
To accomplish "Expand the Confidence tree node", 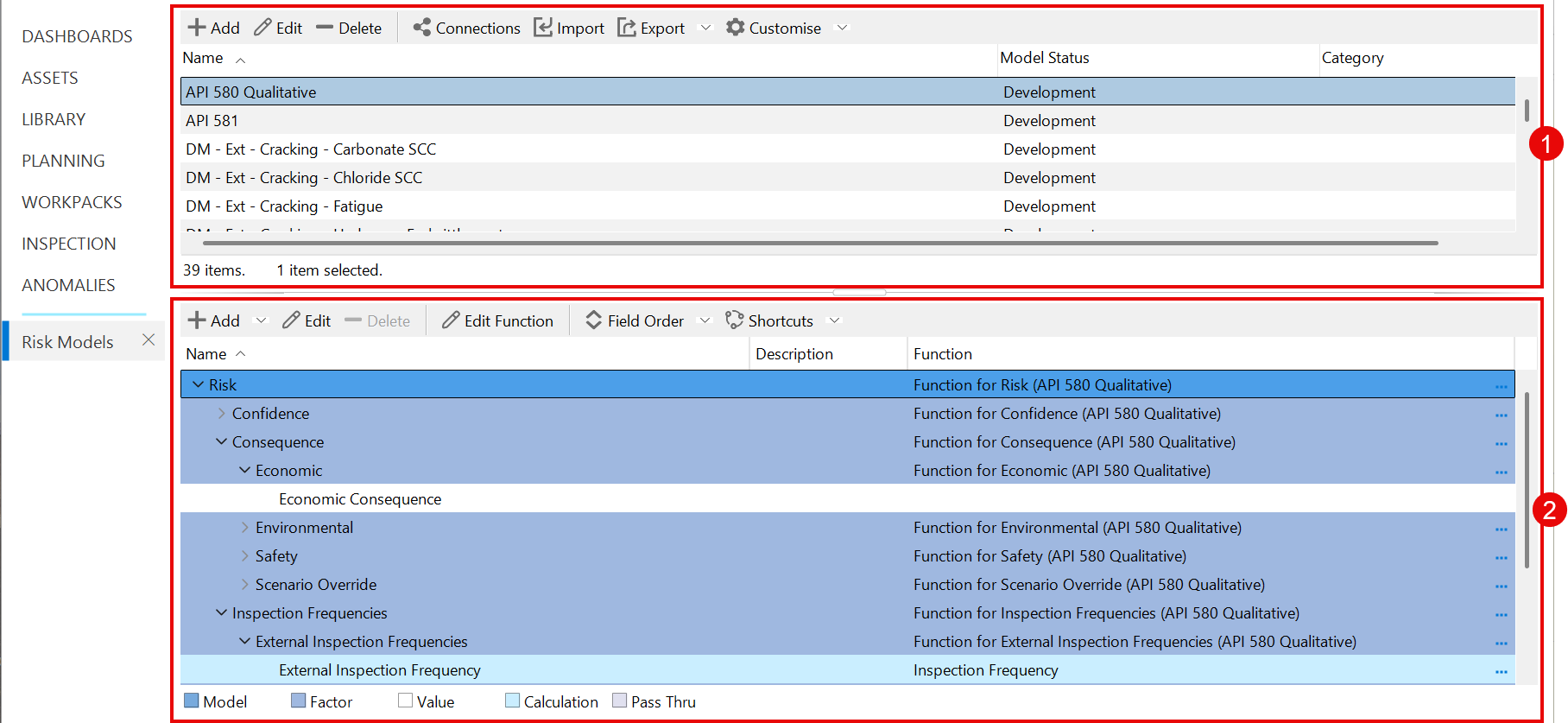I will point(222,413).
